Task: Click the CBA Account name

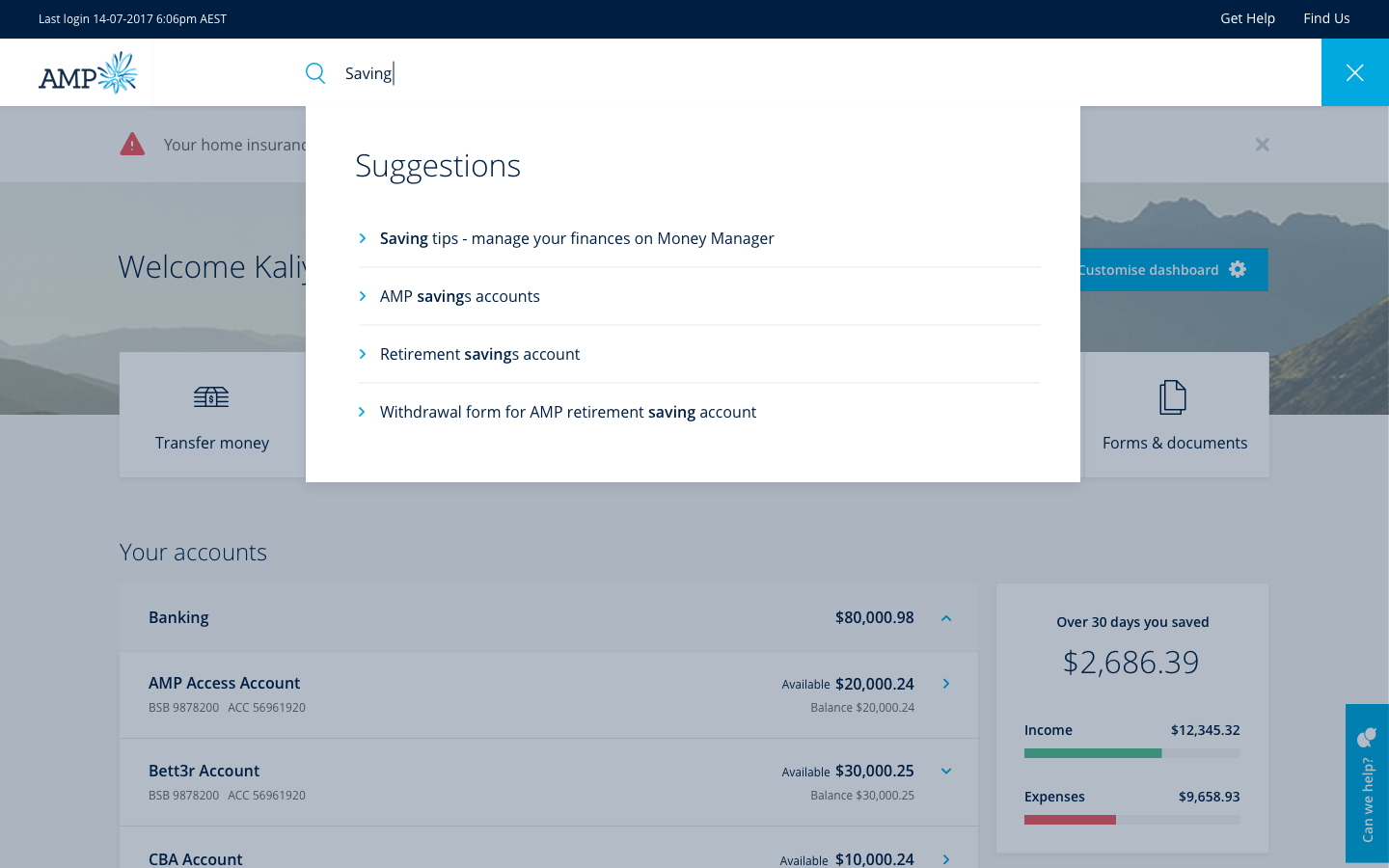Action: (195, 858)
